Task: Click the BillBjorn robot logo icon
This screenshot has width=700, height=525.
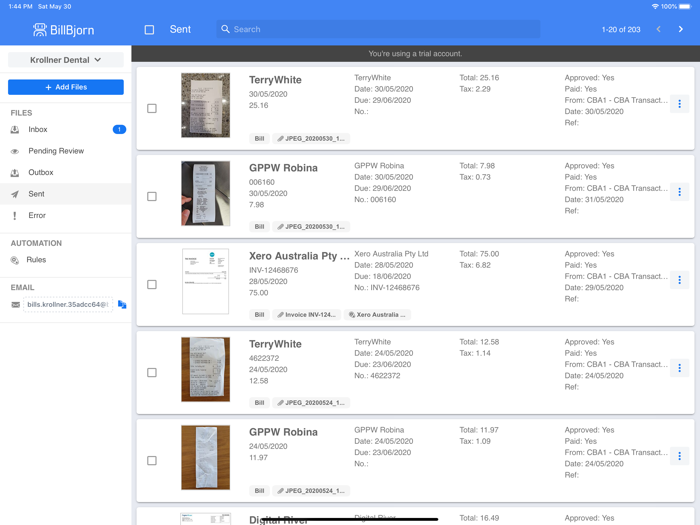Action: click(x=40, y=29)
